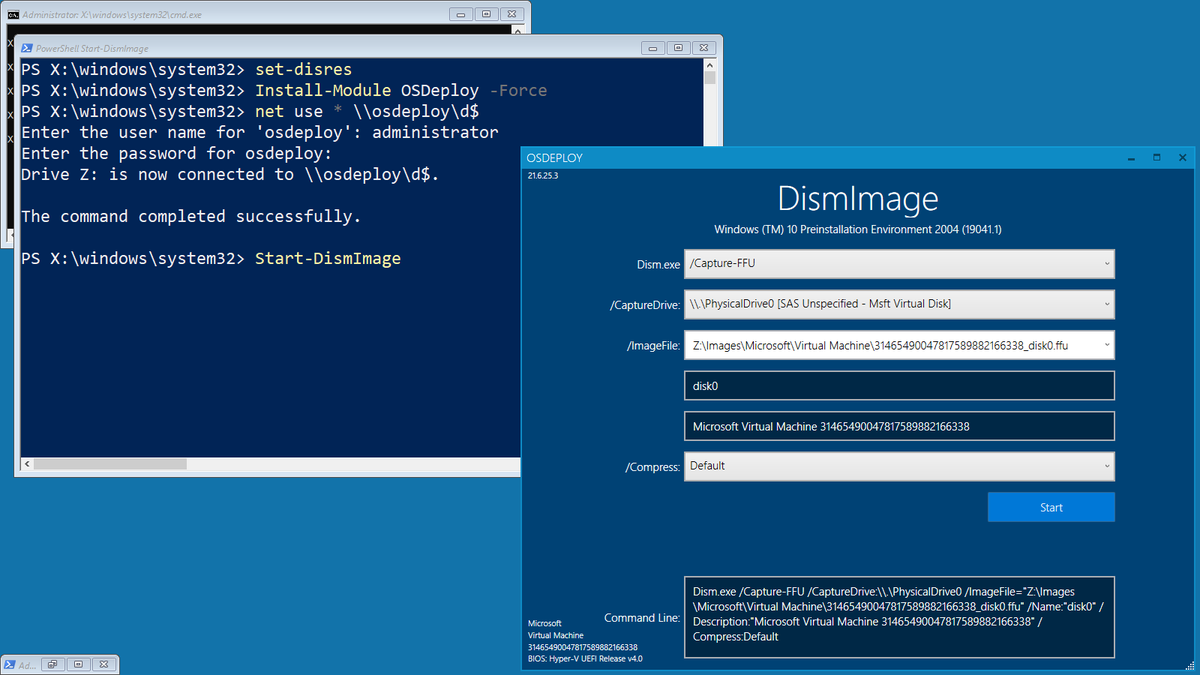Viewport: 1200px width, 675px height.
Task: Click the disk0 name input field
Action: pos(899,385)
